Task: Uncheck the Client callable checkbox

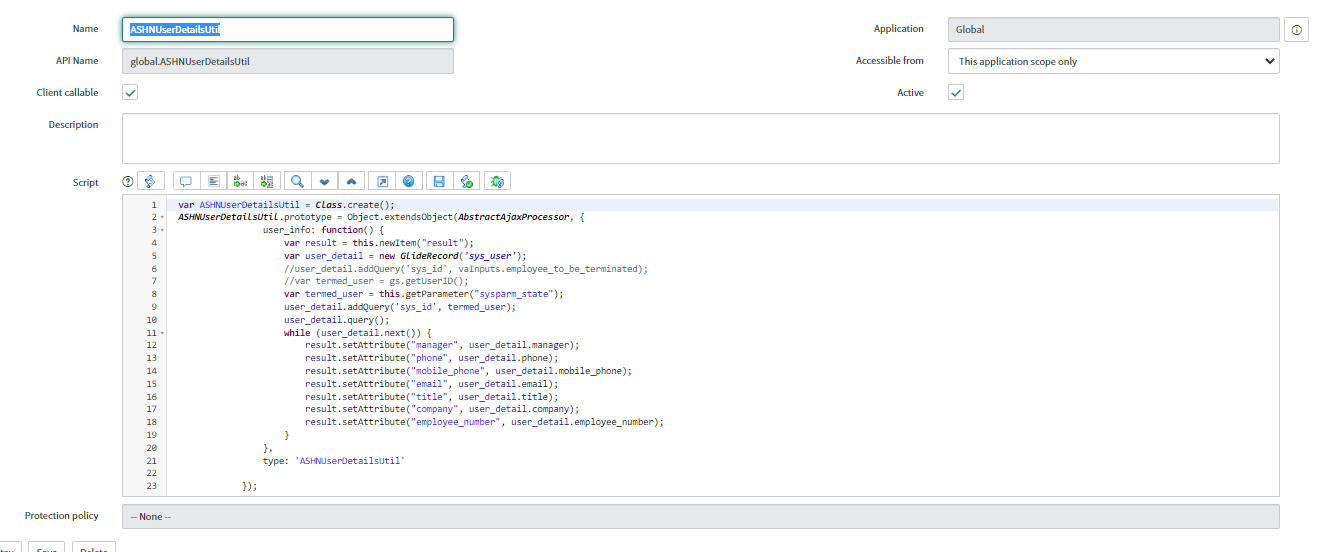Action: (x=130, y=92)
